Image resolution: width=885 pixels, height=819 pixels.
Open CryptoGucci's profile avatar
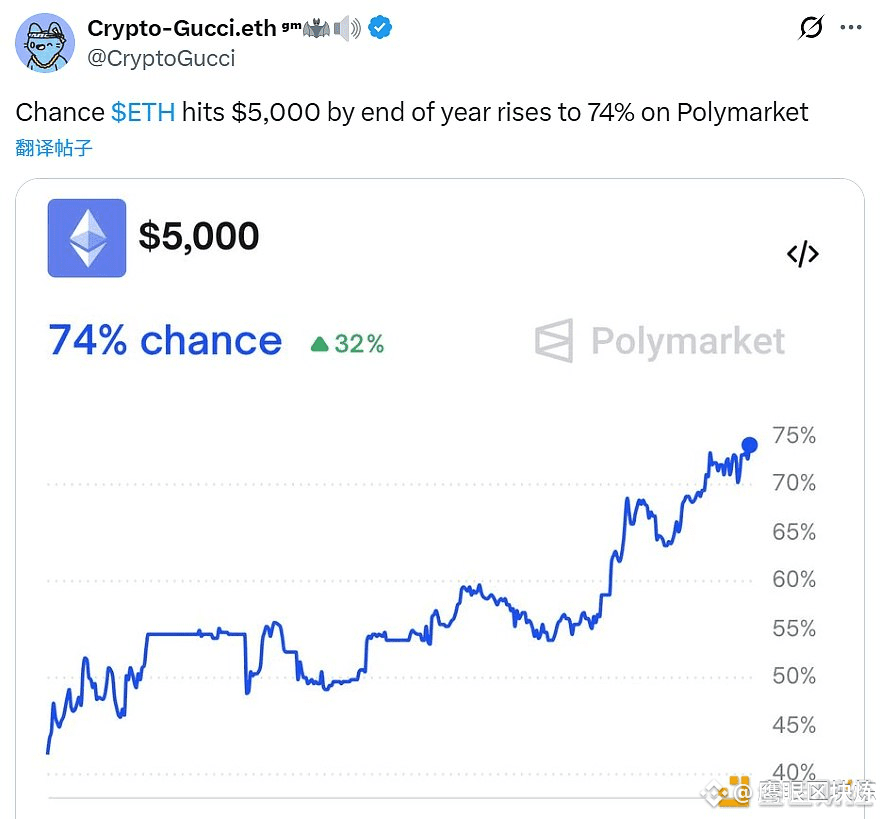point(45,43)
